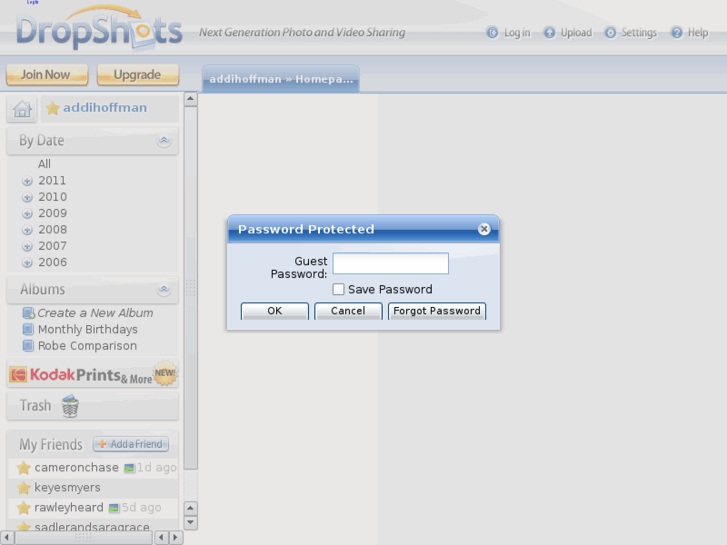The width and height of the screenshot is (727, 545).
Task: Click horizontal scrollbar left arrow at far left
Action: click(x=6, y=538)
